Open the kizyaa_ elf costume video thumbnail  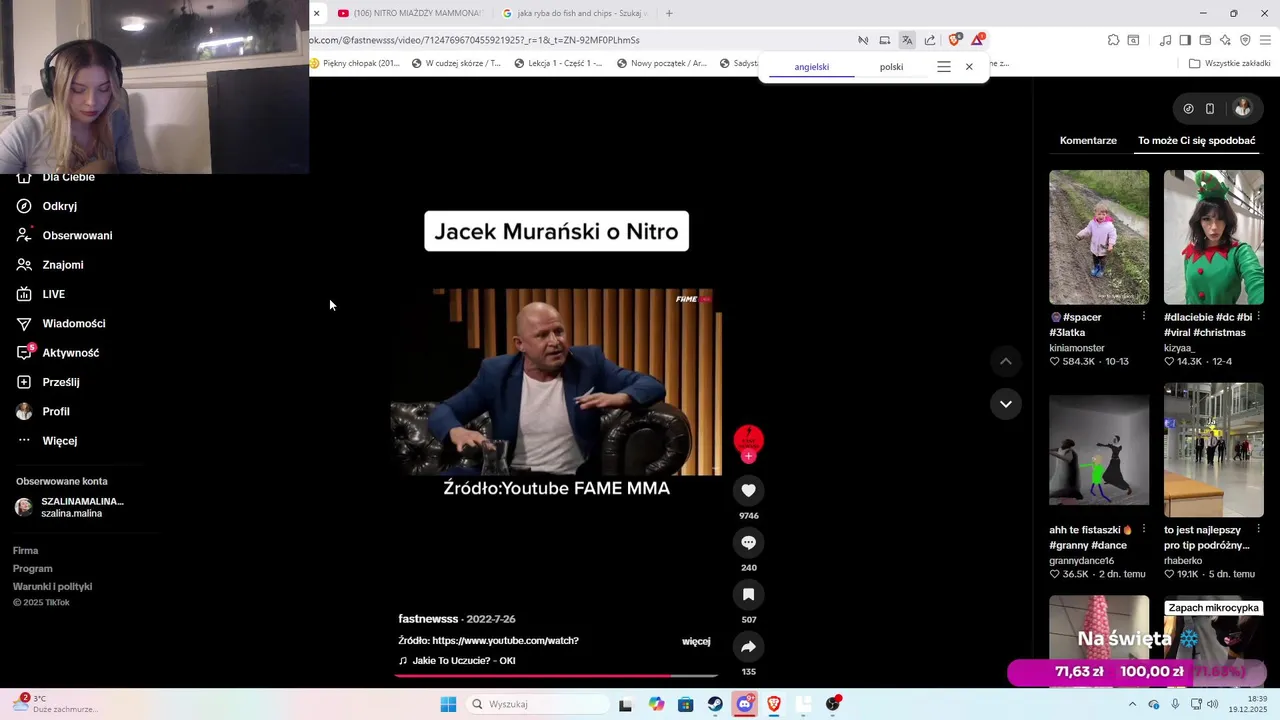[1213, 237]
